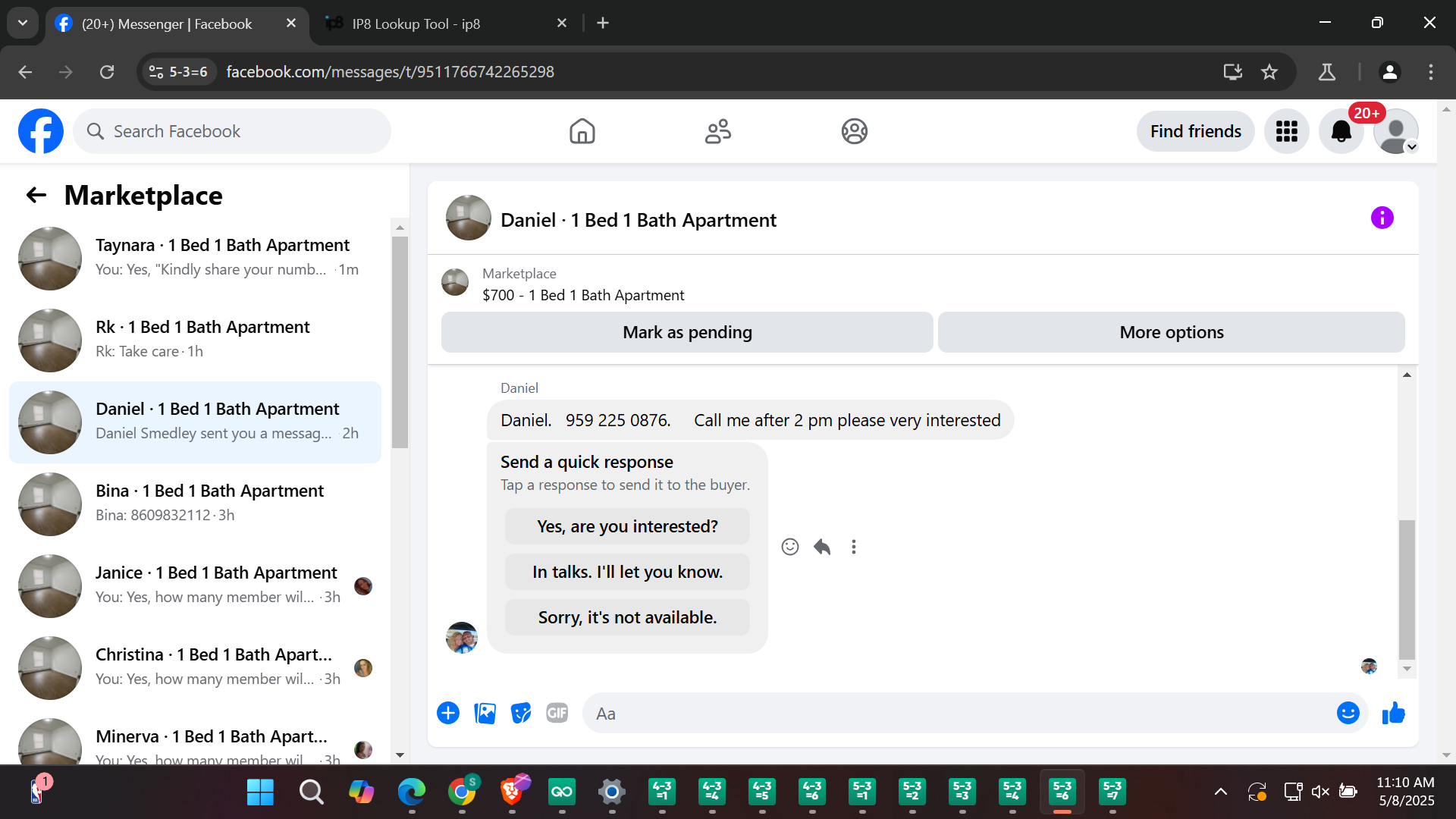Image resolution: width=1456 pixels, height=819 pixels.
Task: Open Brave browser from taskbar
Action: click(x=513, y=792)
